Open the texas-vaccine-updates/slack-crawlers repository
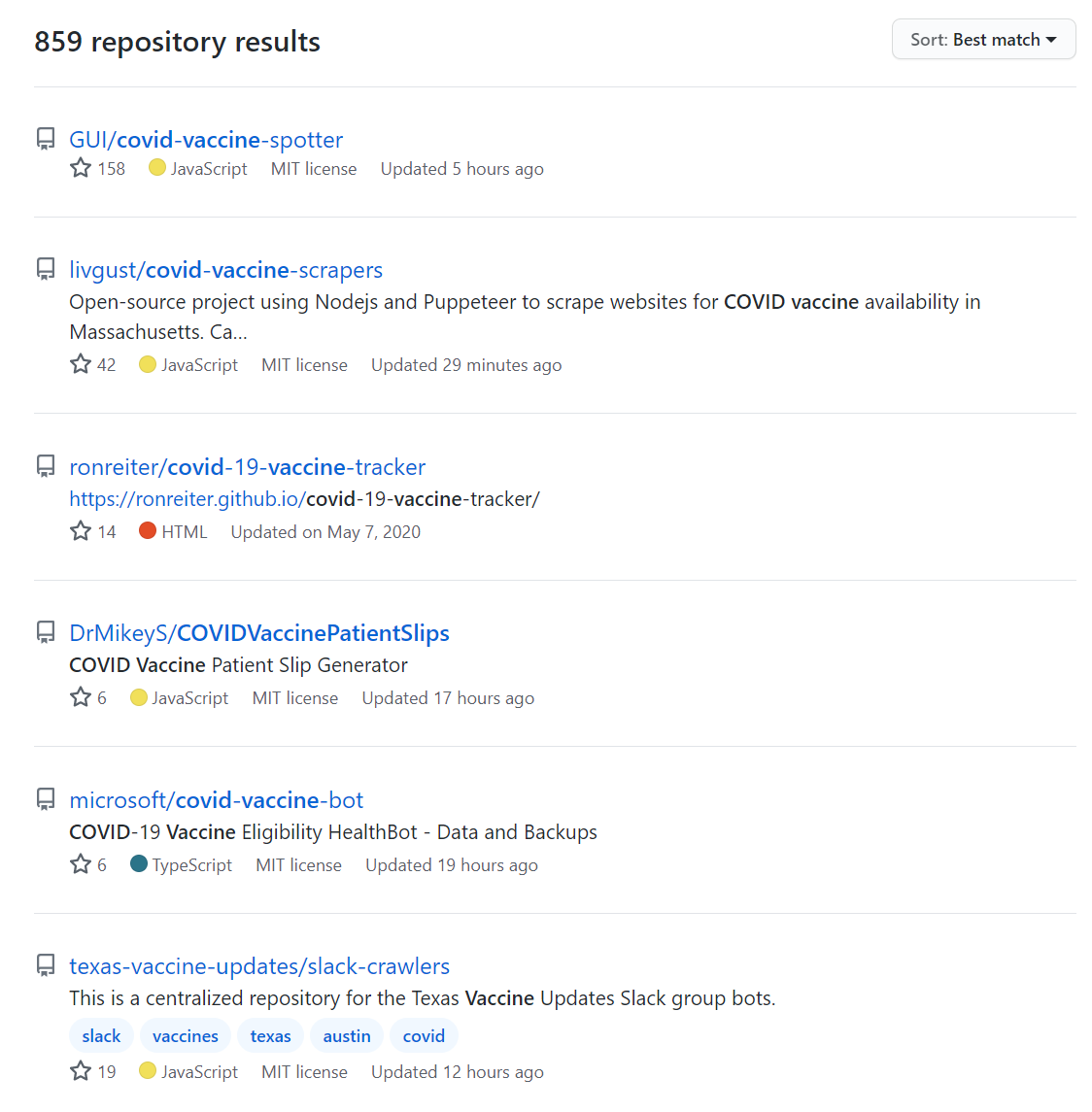Image resolution: width=1092 pixels, height=1112 pixels. click(259, 966)
